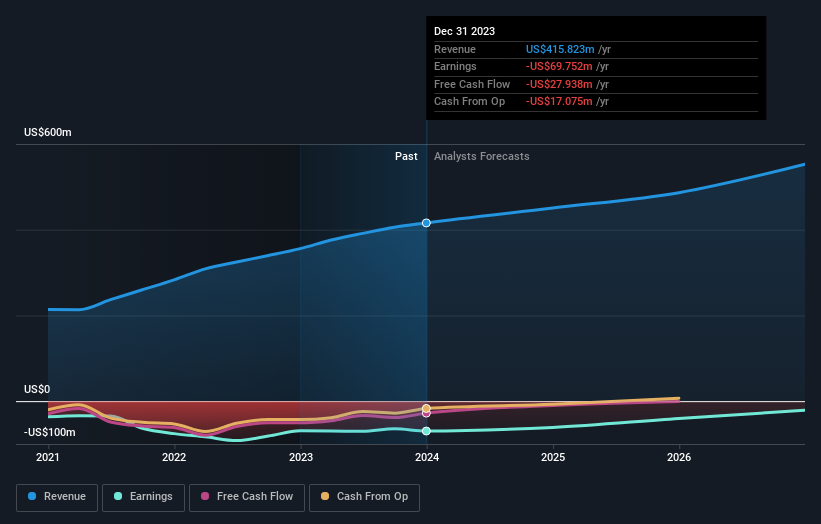The image size is (821, 524).
Task: Click the orange Cash From Op legend dot
Action: [x=325, y=496]
